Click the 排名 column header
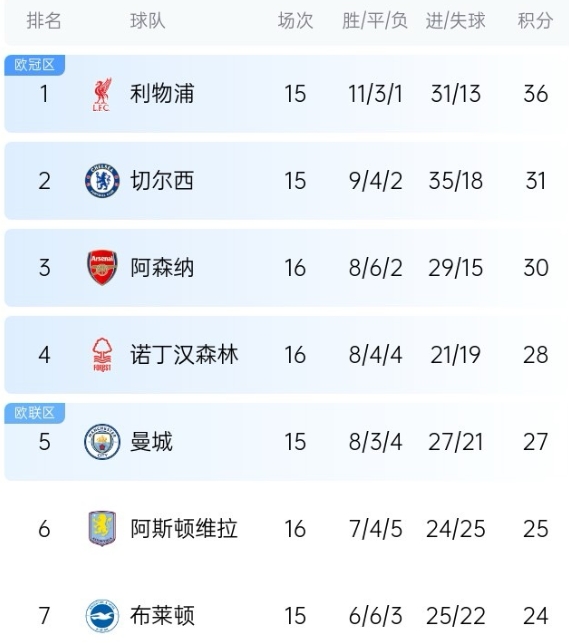 click(44, 21)
